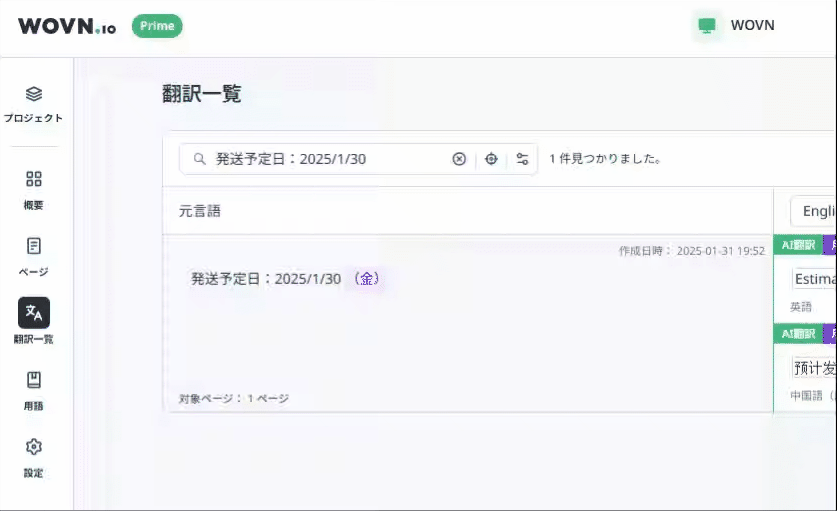Click the English translation field starting Estima

click(814, 279)
